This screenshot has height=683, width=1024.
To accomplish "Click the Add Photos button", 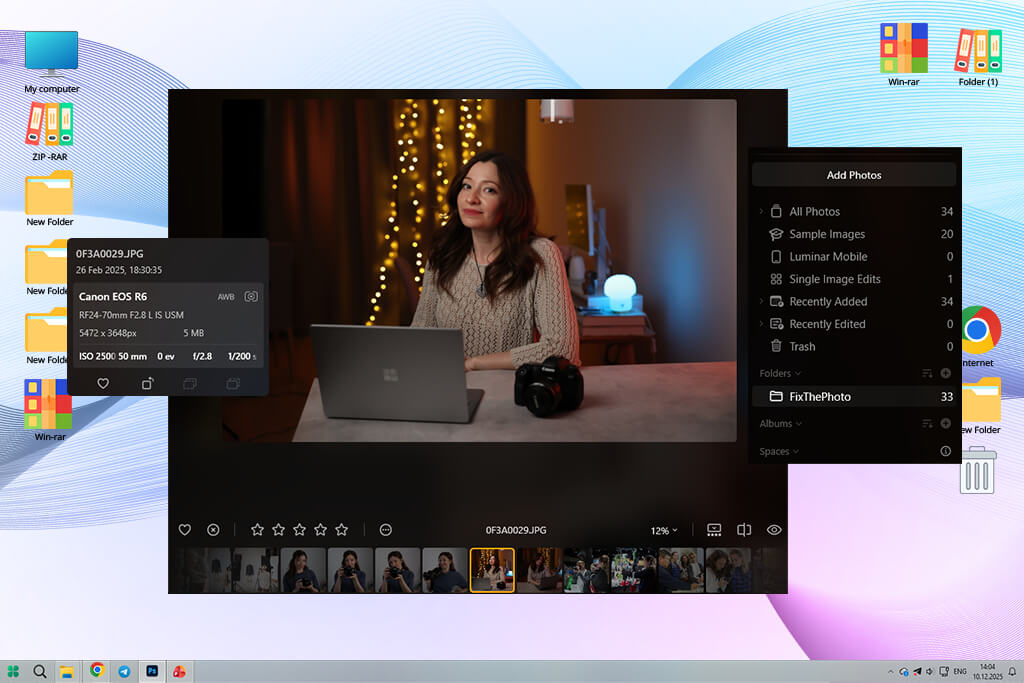I will coord(854,175).
